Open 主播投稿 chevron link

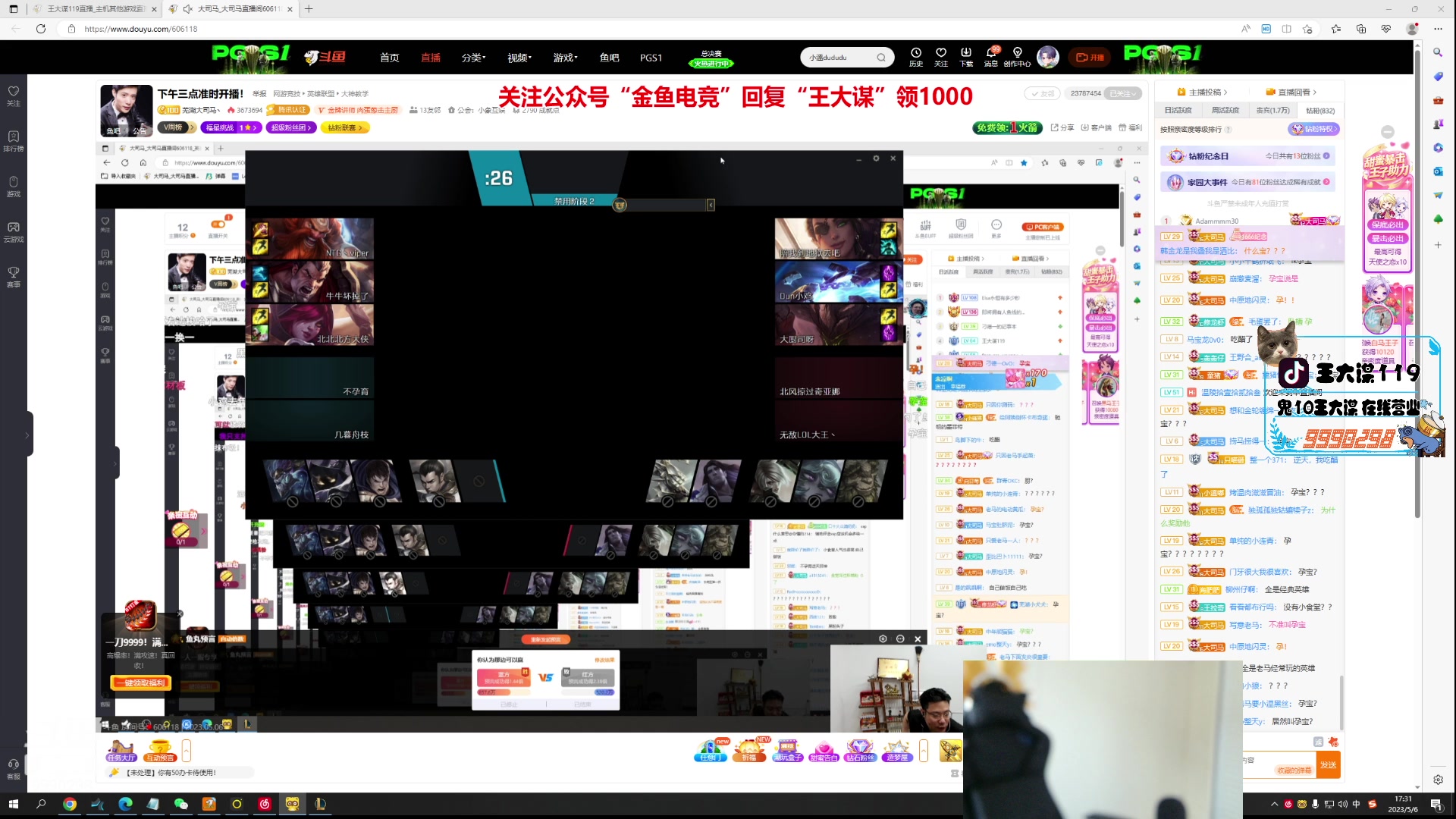[x=1201, y=93]
